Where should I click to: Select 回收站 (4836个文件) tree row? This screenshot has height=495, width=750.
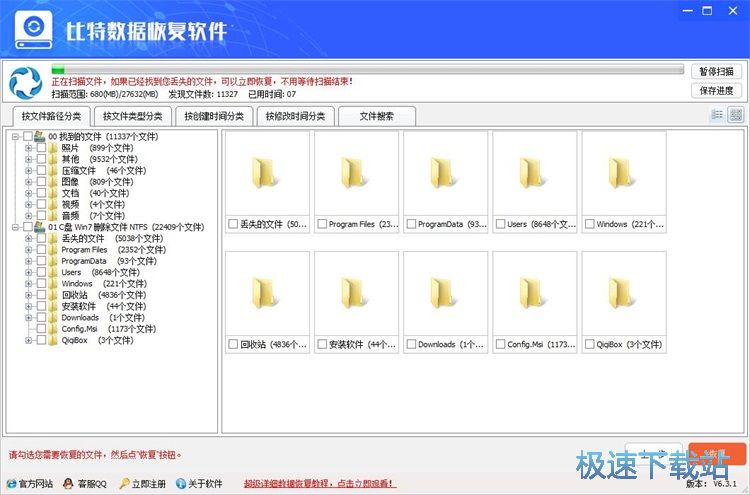104,295
